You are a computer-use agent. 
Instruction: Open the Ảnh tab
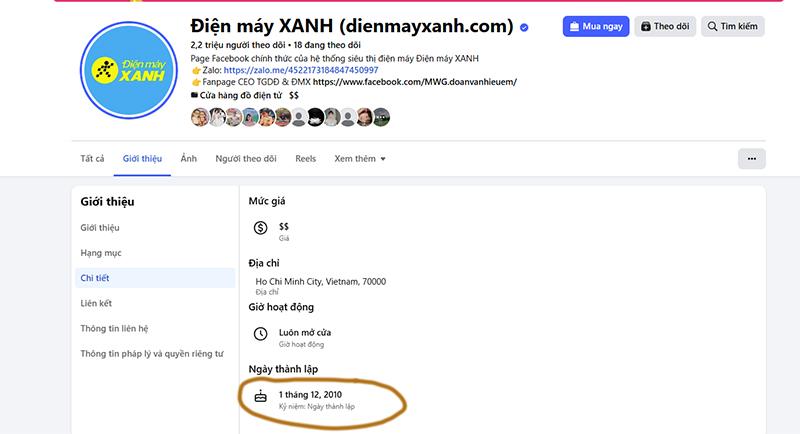(188, 159)
